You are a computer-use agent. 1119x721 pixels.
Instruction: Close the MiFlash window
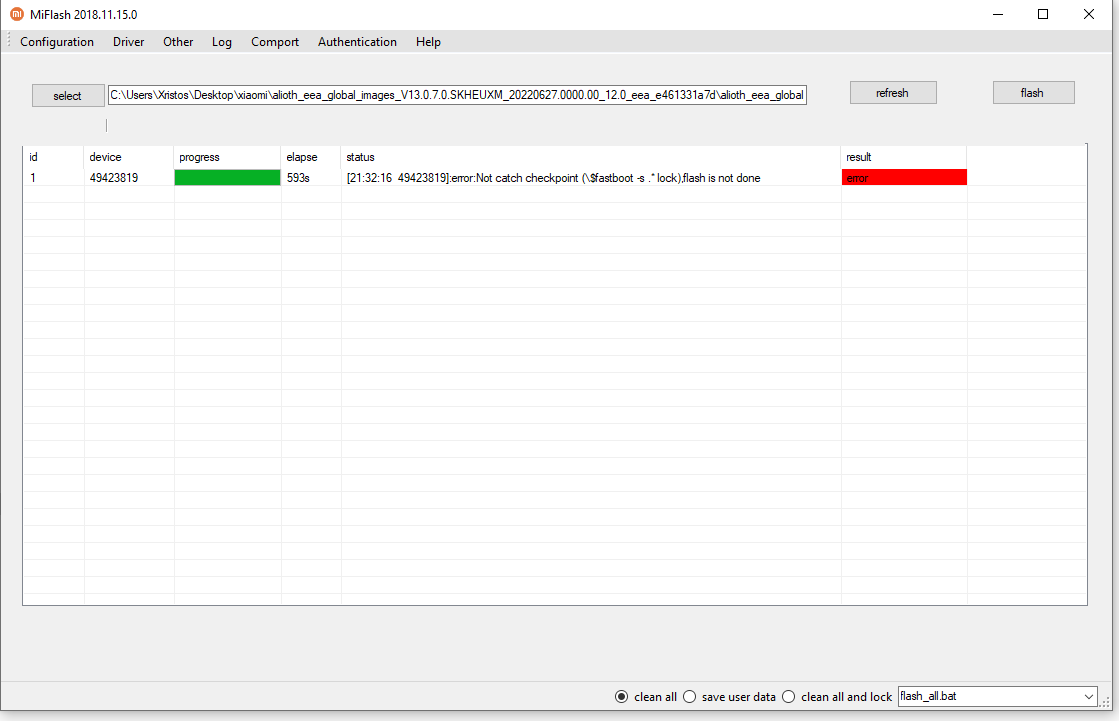[x=1089, y=14]
